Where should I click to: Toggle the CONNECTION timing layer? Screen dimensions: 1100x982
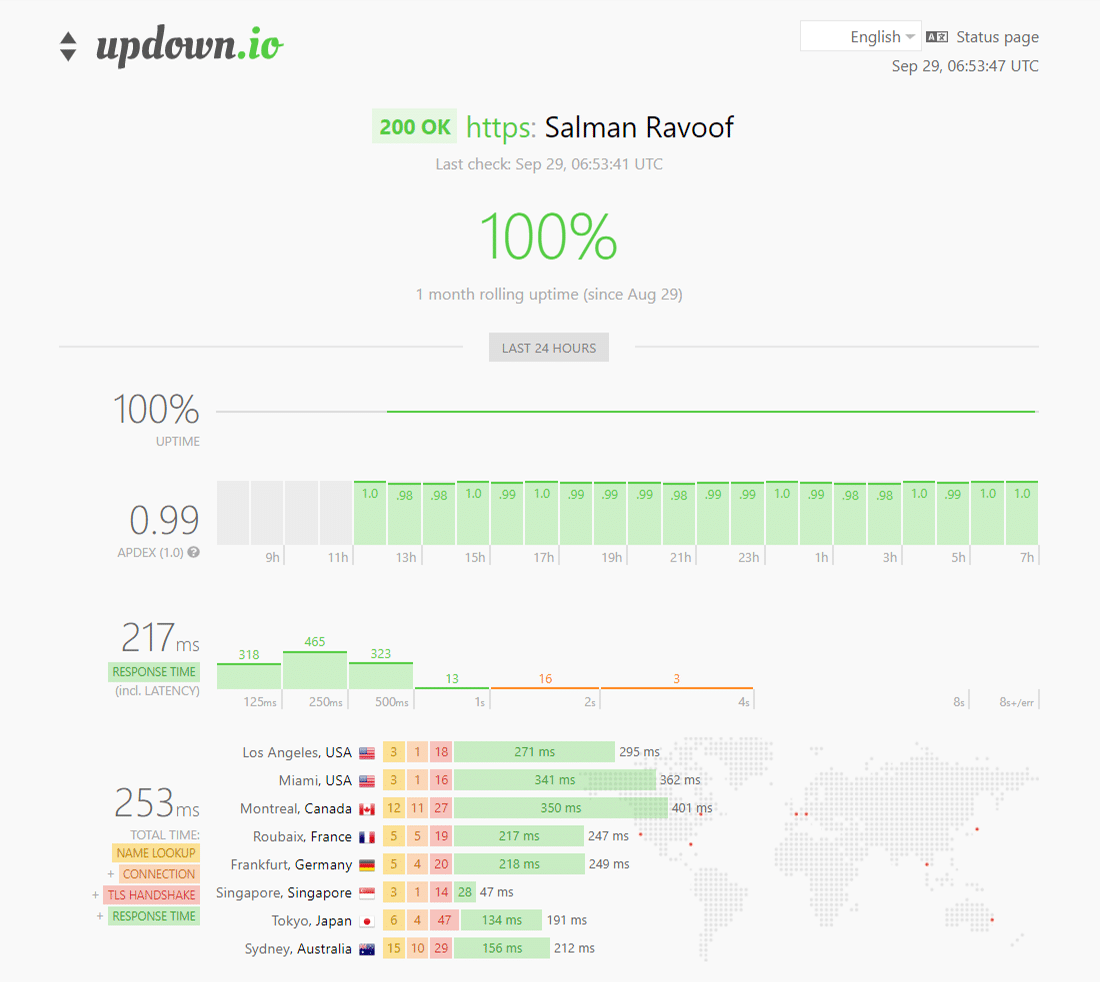click(158, 873)
